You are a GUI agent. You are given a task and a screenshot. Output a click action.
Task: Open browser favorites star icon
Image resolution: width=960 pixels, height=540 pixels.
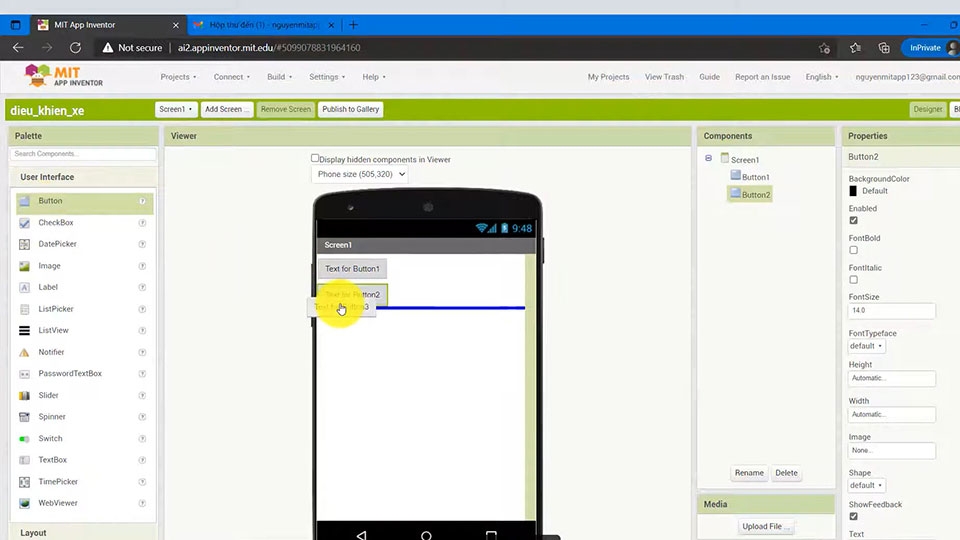(x=855, y=48)
